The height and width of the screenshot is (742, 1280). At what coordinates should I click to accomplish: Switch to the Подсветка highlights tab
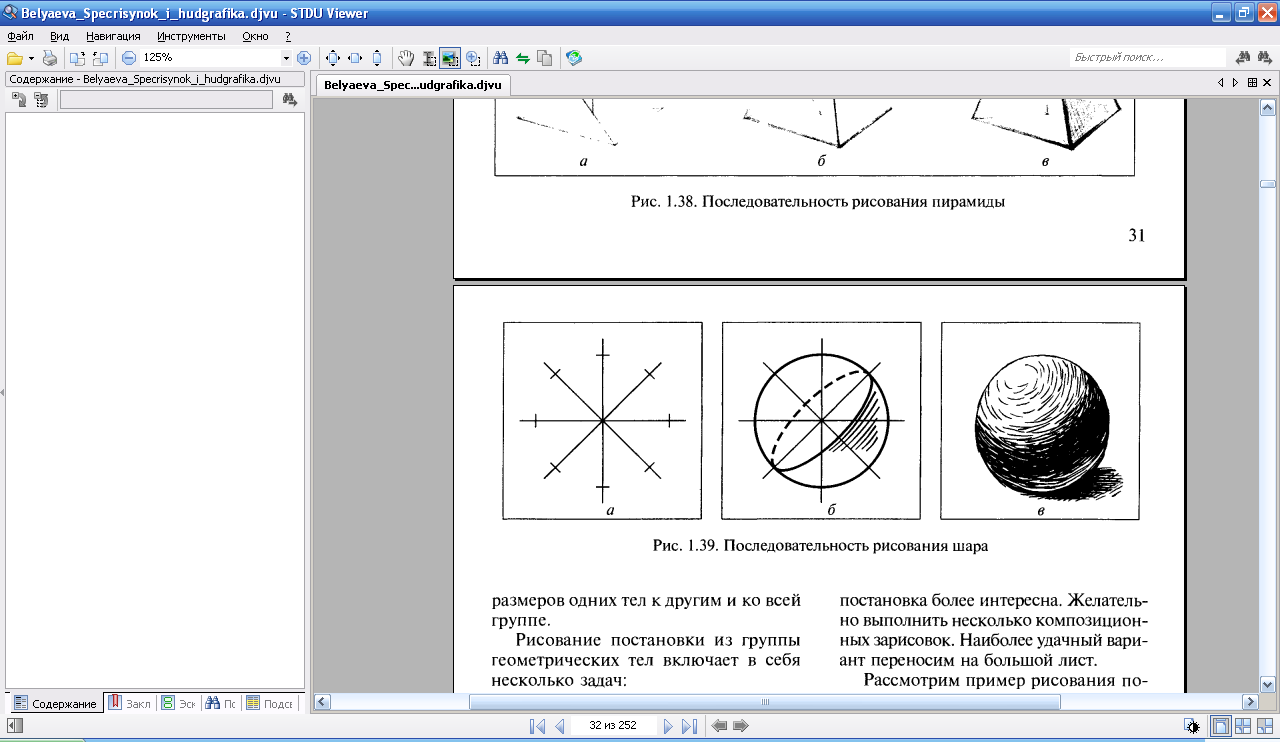click(272, 703)
